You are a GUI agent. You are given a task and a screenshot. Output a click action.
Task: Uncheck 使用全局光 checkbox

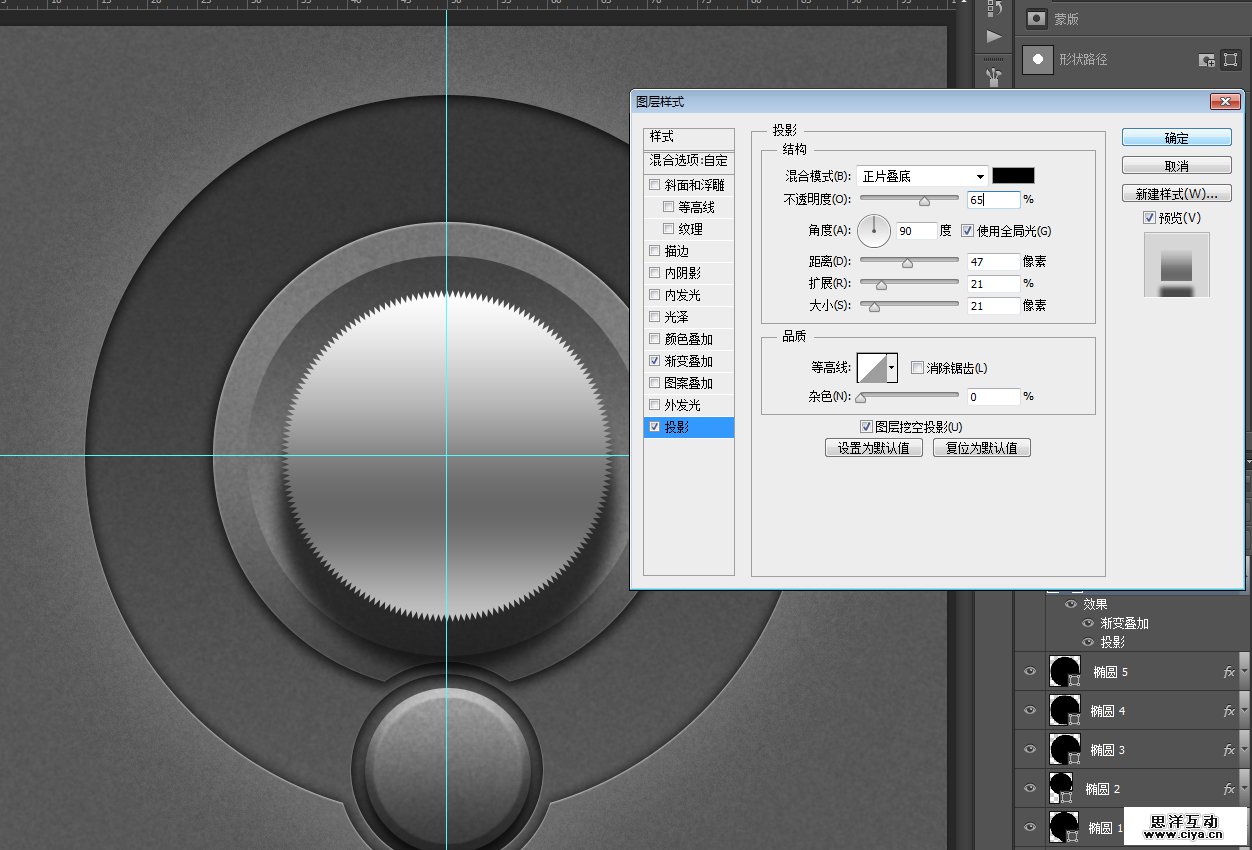click(x=967, y=231)
